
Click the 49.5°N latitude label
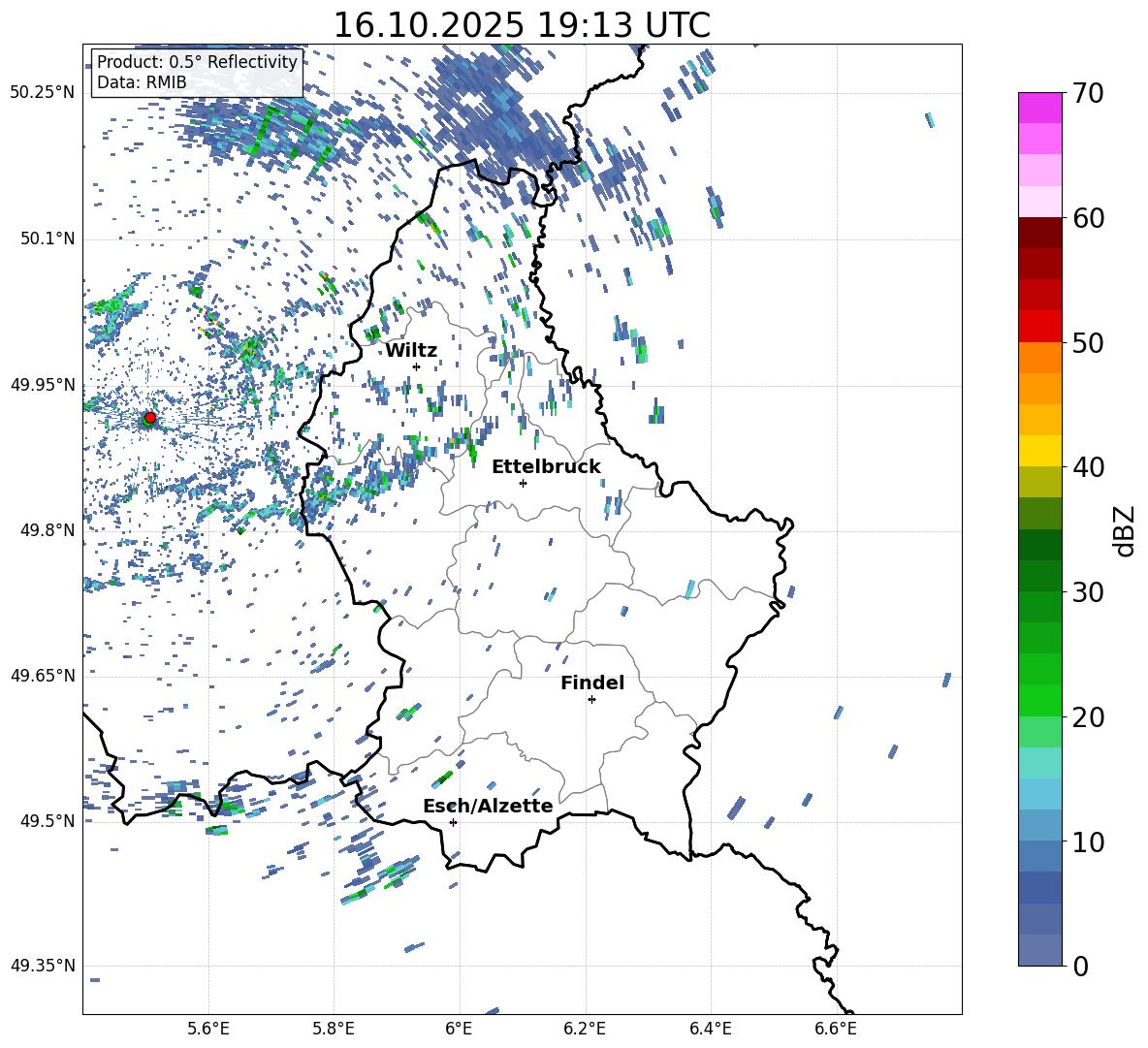coord(47,820)
